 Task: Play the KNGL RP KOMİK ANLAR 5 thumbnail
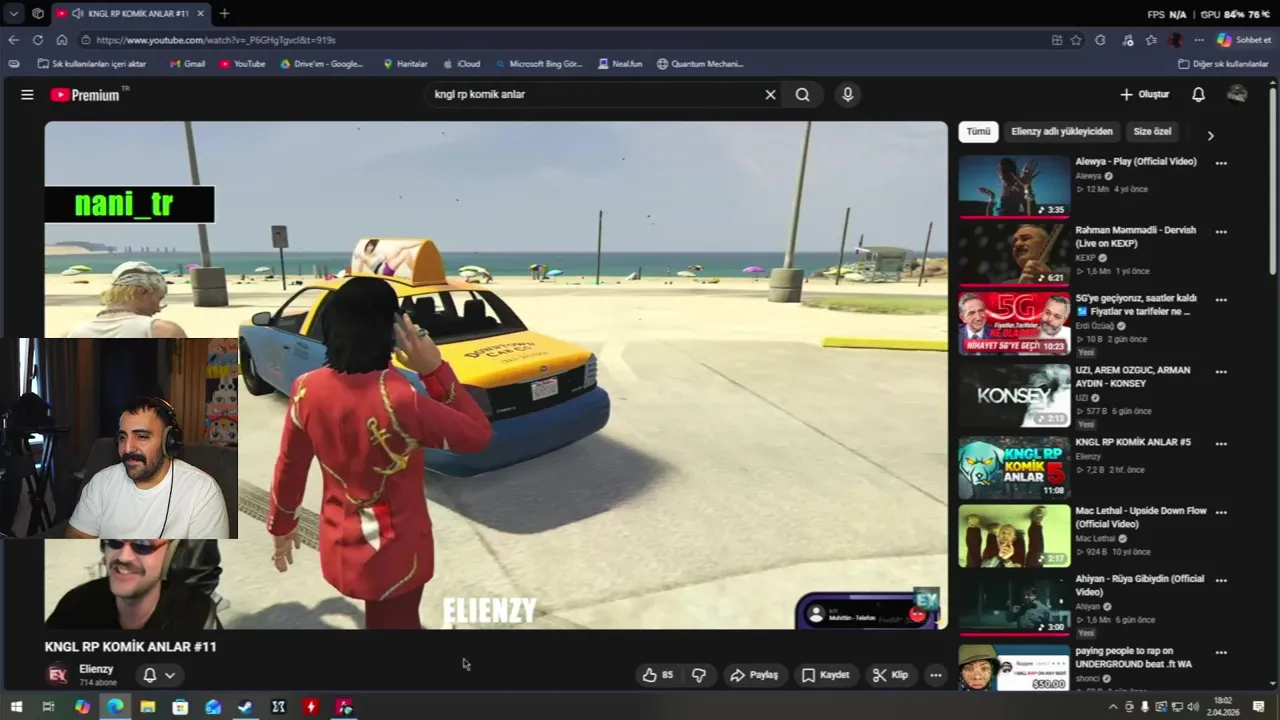pos(1014,467)
